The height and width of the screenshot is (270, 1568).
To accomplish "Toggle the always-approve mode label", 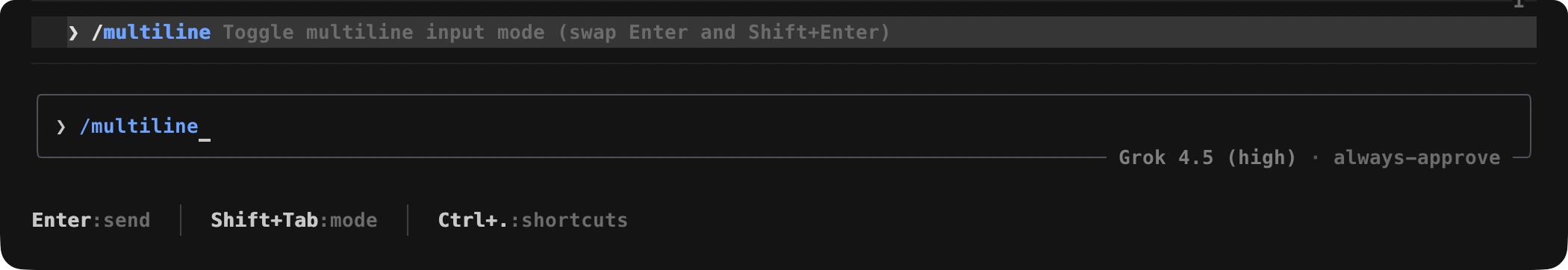I will [1417, 157].
